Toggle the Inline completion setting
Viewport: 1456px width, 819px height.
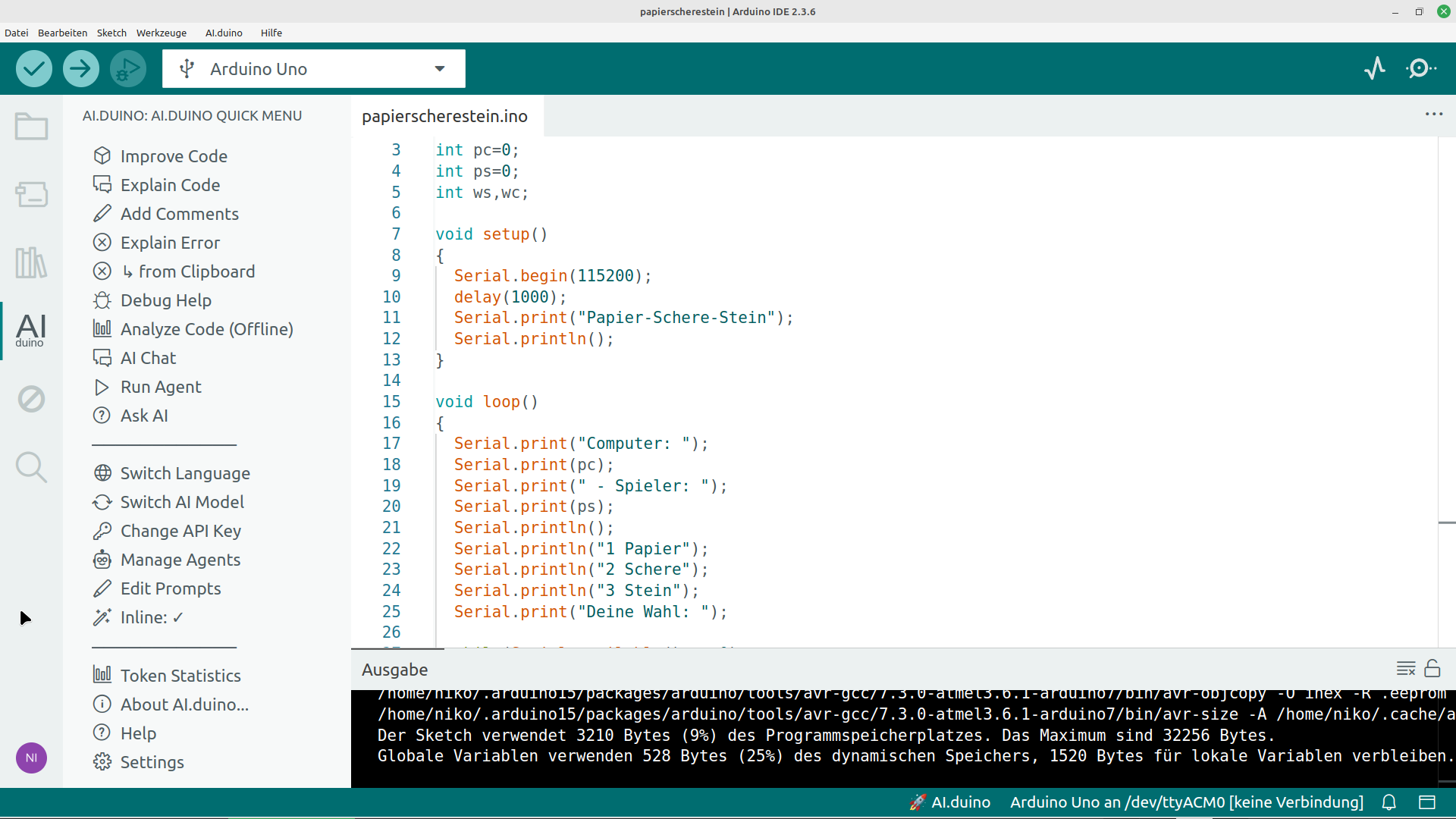(x=152, y=617)
